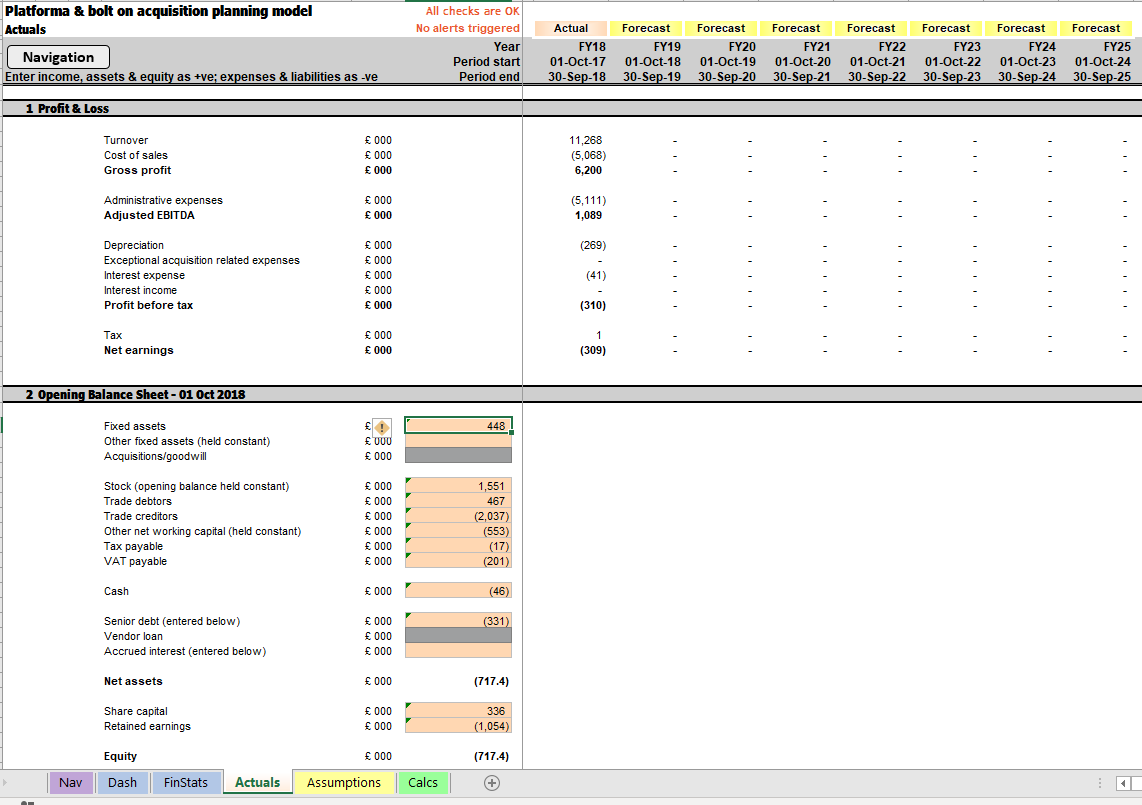Click the Forecast header above FY19
Viewport: 1142px width, 805px height.
pyautogui.click(x=646, y=28)
